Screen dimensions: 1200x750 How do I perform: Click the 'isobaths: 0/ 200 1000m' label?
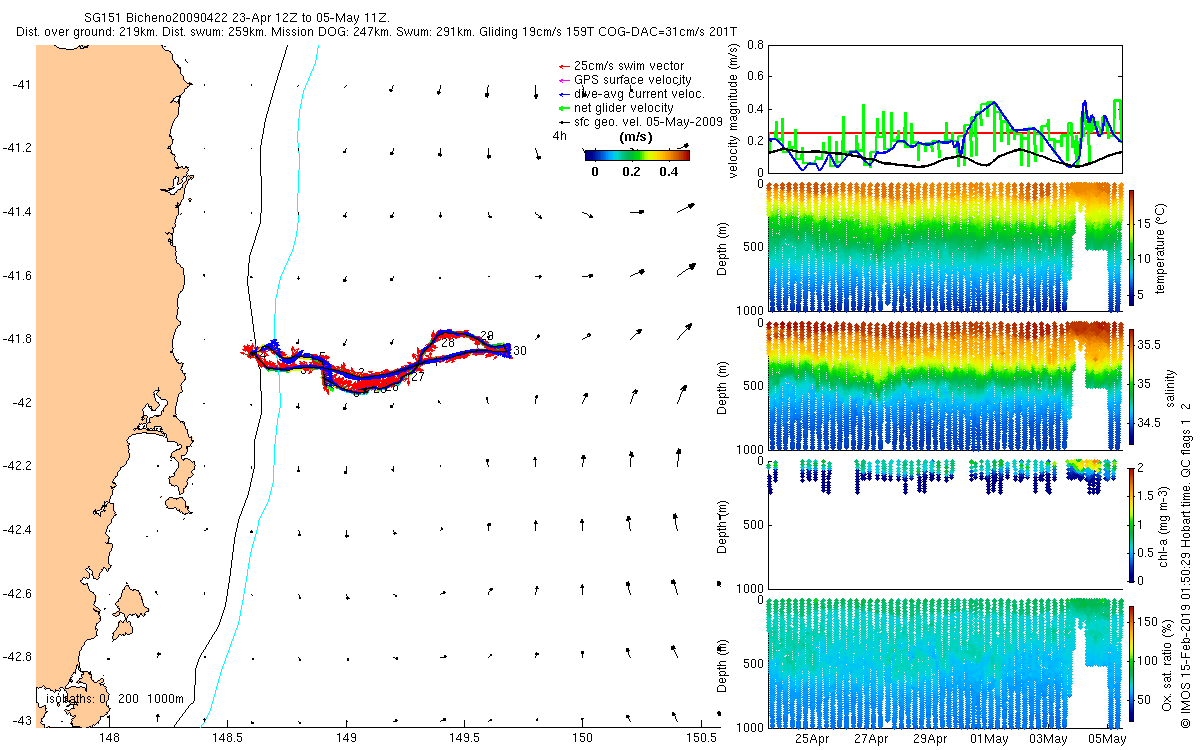pos(114,699)
